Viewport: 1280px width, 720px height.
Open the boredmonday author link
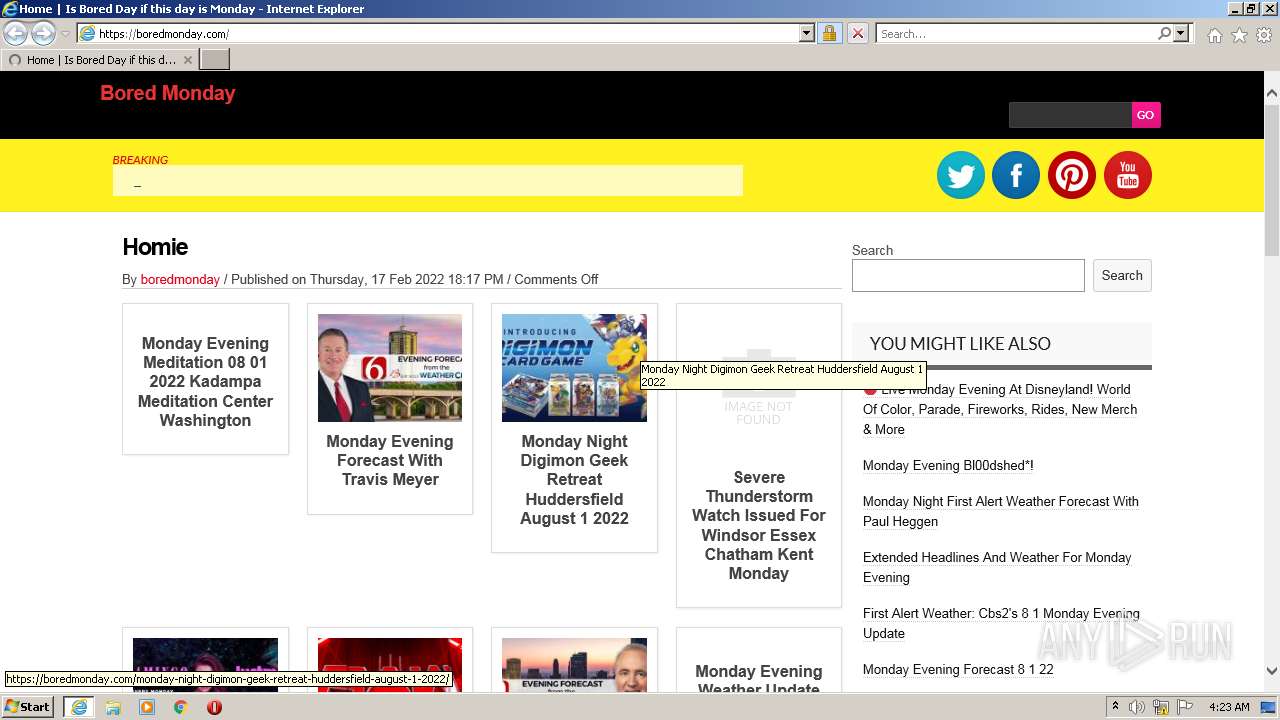[180, 280]
